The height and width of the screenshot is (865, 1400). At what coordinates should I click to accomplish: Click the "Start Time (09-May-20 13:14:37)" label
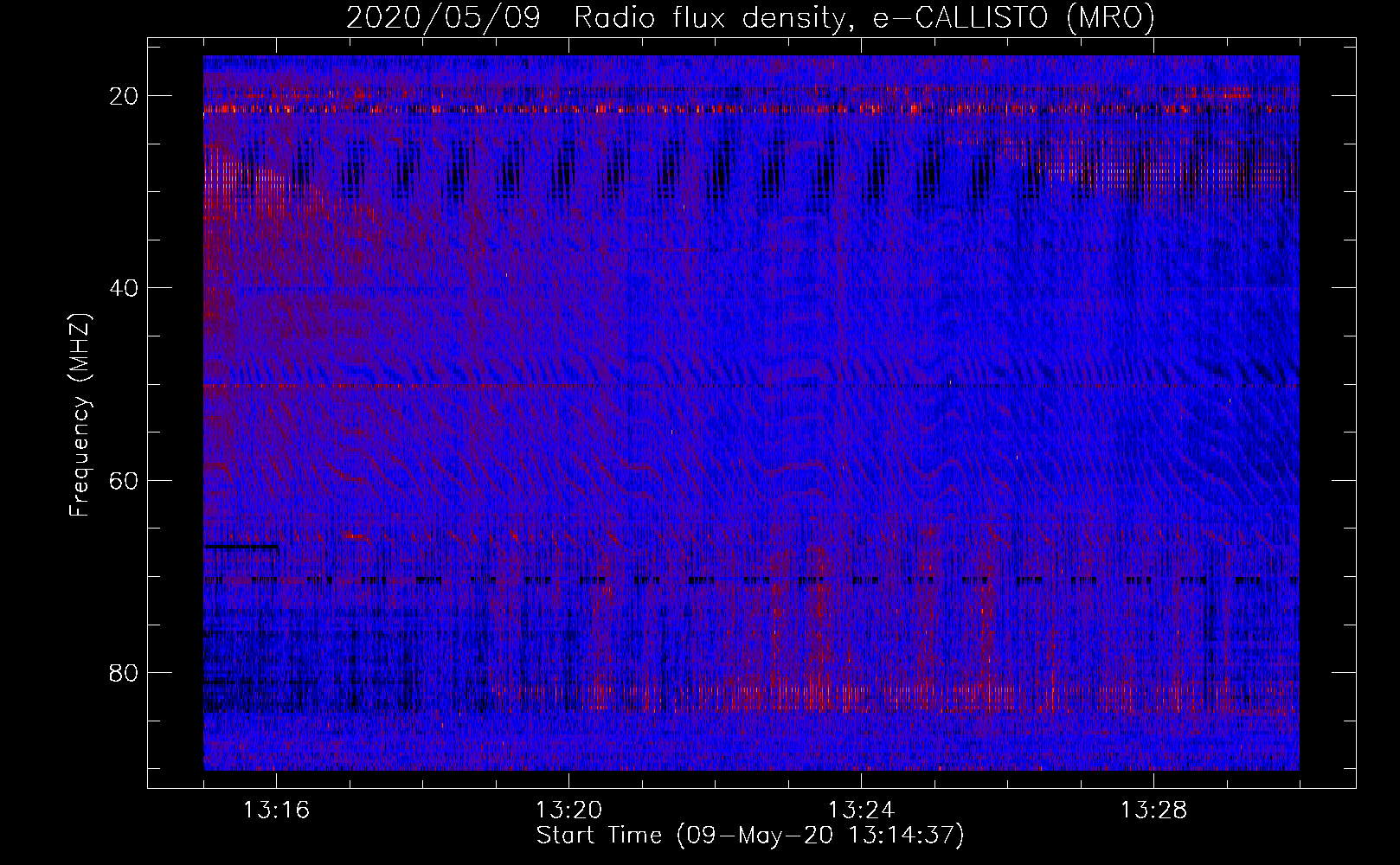(x=750, y=836)
